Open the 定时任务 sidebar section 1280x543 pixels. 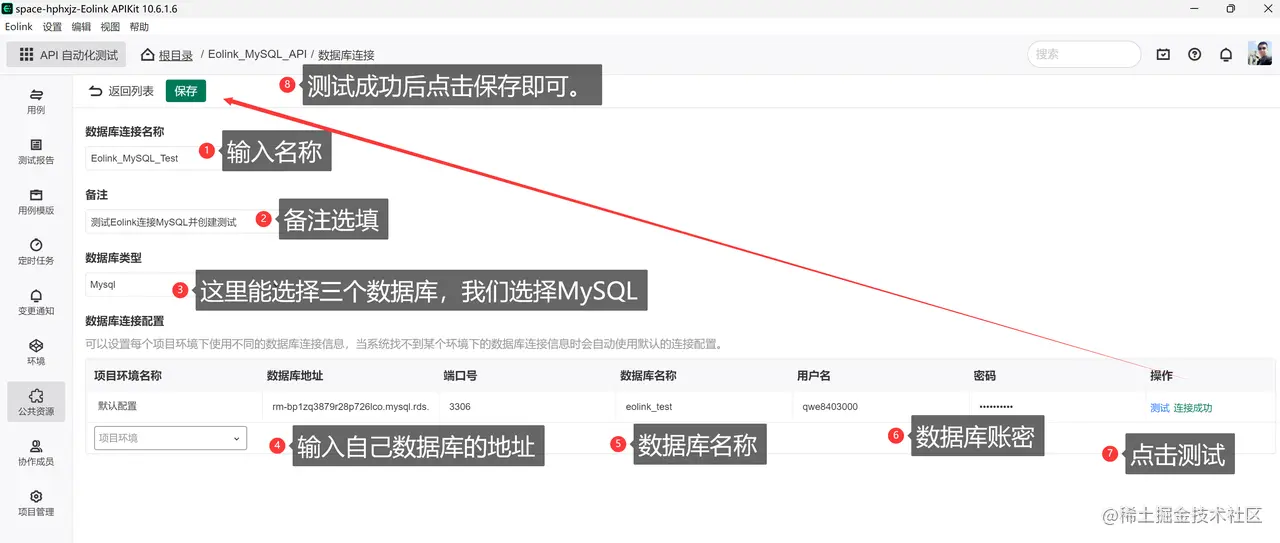click(36, 251)
